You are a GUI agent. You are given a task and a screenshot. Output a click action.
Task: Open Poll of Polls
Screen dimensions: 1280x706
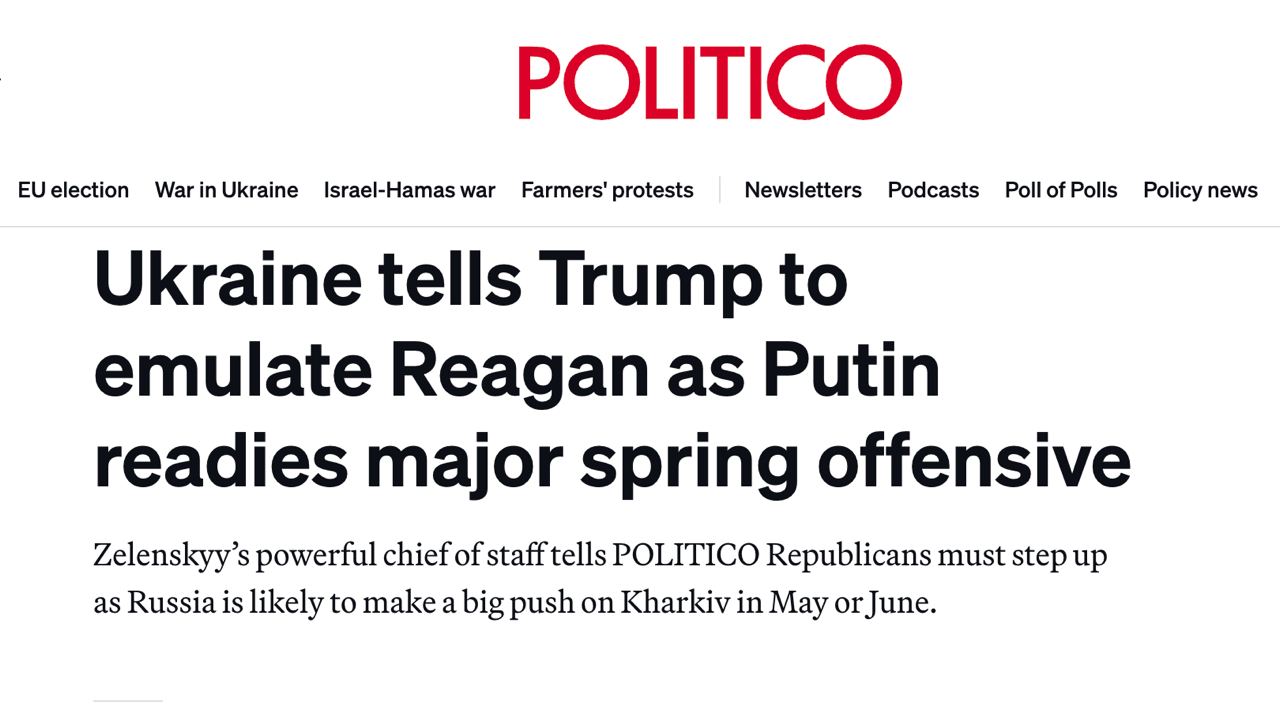(1061, 190)
